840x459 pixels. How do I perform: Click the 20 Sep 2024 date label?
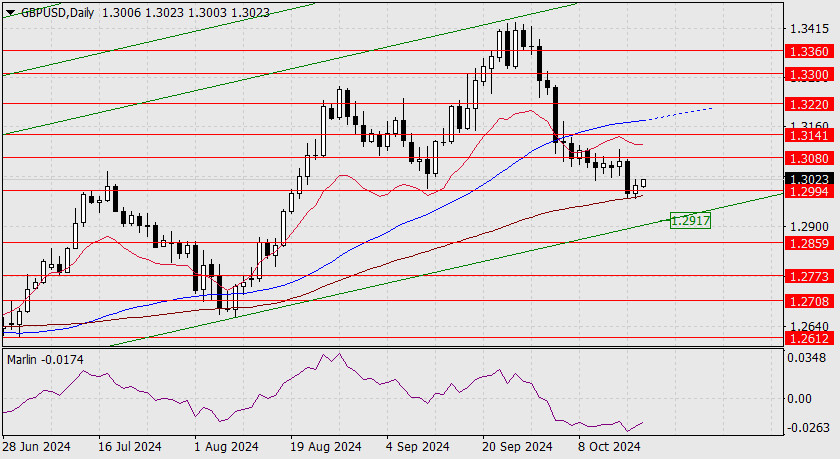[x=517, y=447]
